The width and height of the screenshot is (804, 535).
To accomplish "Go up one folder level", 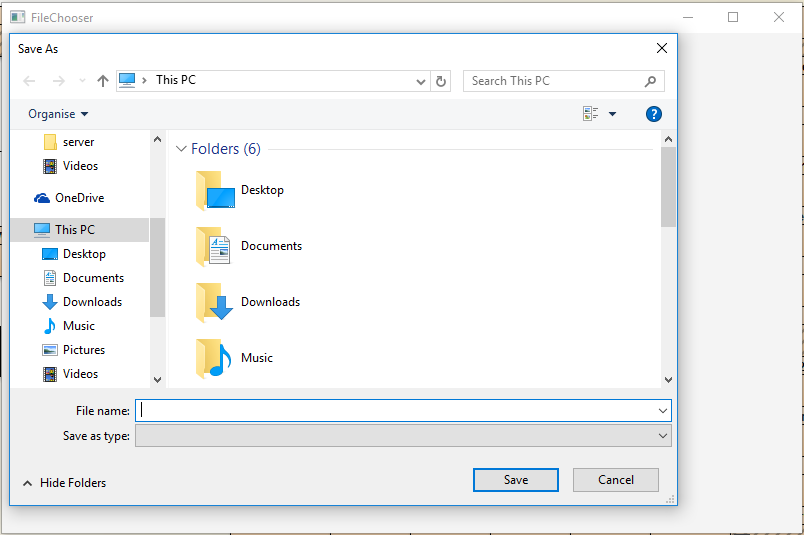I will (x=103, y=81).
